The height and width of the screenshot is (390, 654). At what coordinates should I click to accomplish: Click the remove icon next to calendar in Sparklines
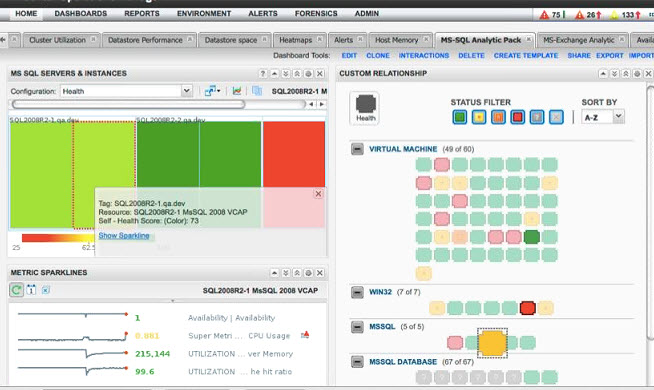coord(46,290)
